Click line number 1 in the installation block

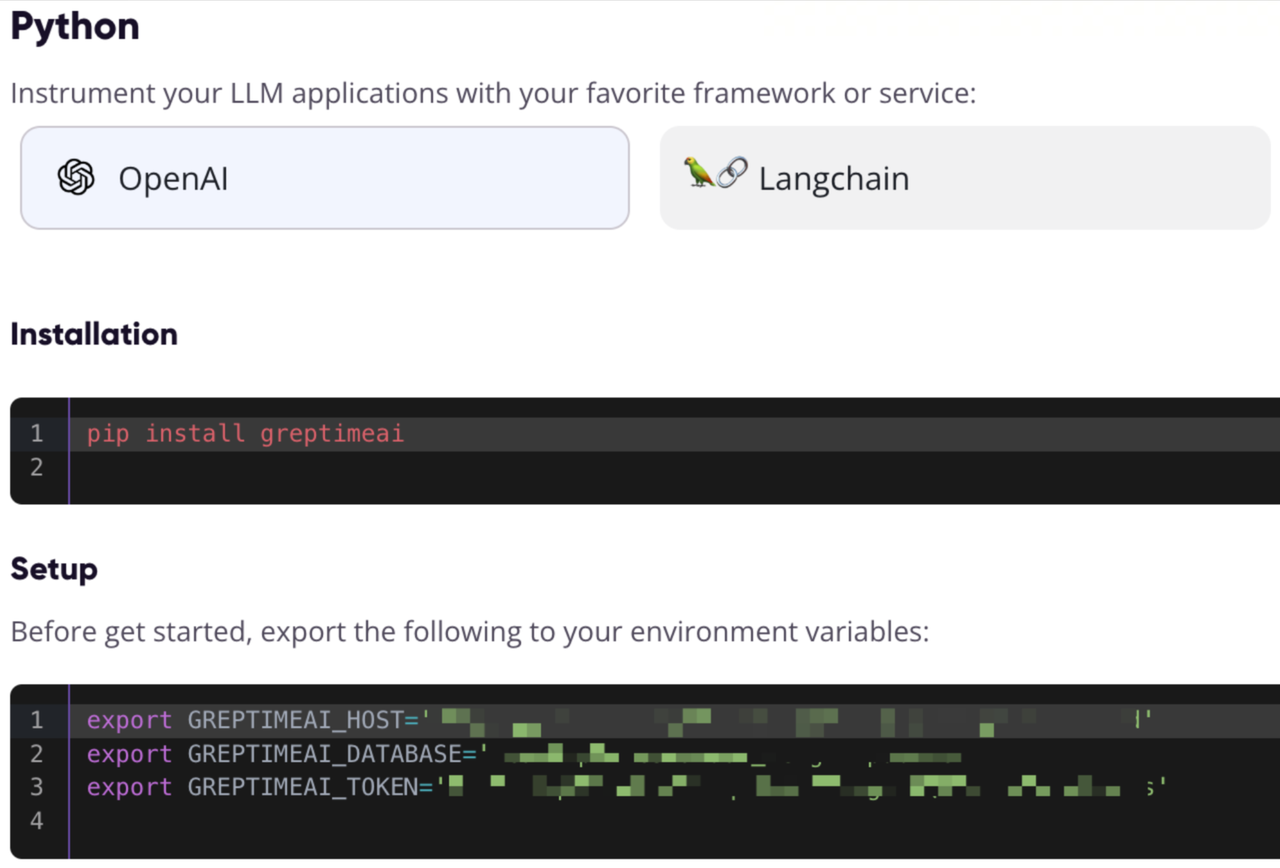[x=37, y=433]
